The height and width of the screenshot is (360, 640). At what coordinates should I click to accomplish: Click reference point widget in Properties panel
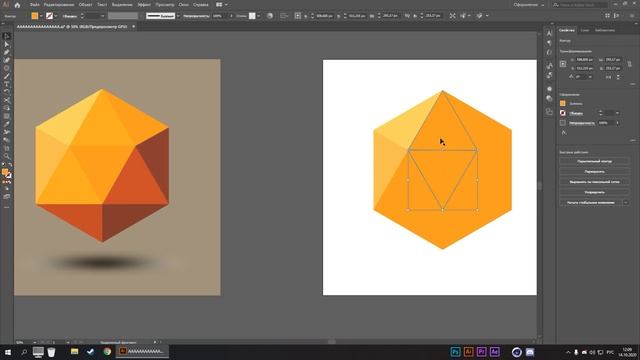563,64
